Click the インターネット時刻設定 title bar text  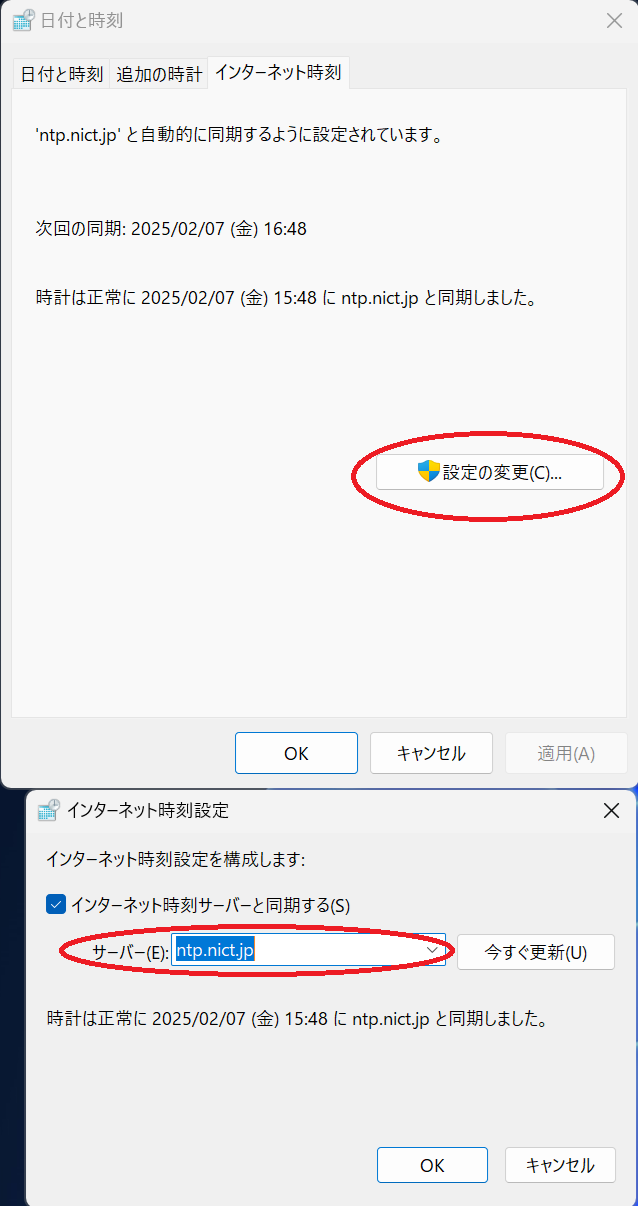[148, 810]
